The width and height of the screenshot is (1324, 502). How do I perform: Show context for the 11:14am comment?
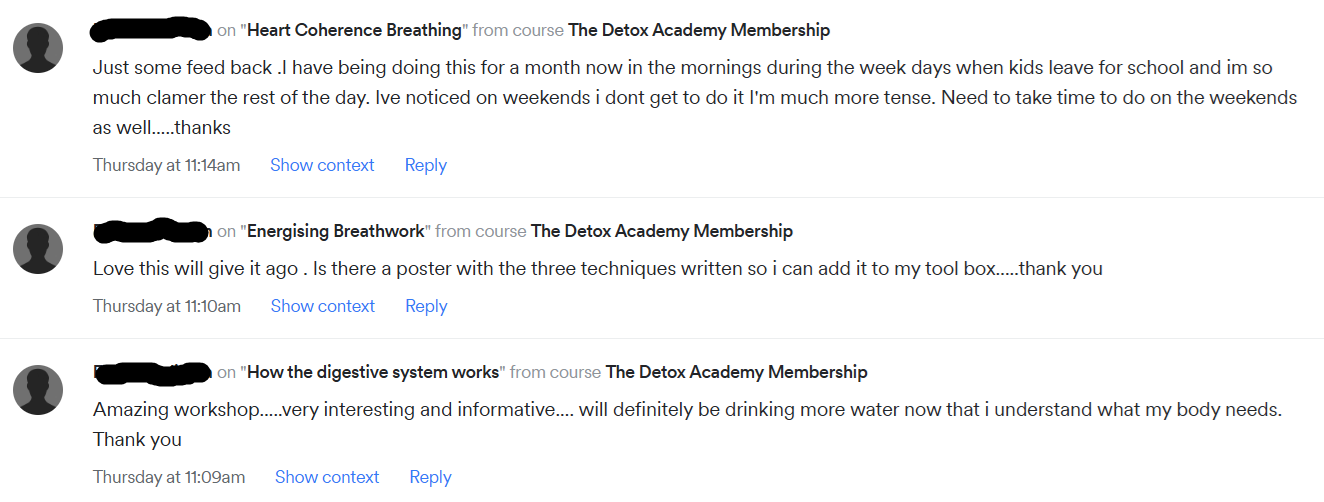pyautogui.click(x=322, y=165)
